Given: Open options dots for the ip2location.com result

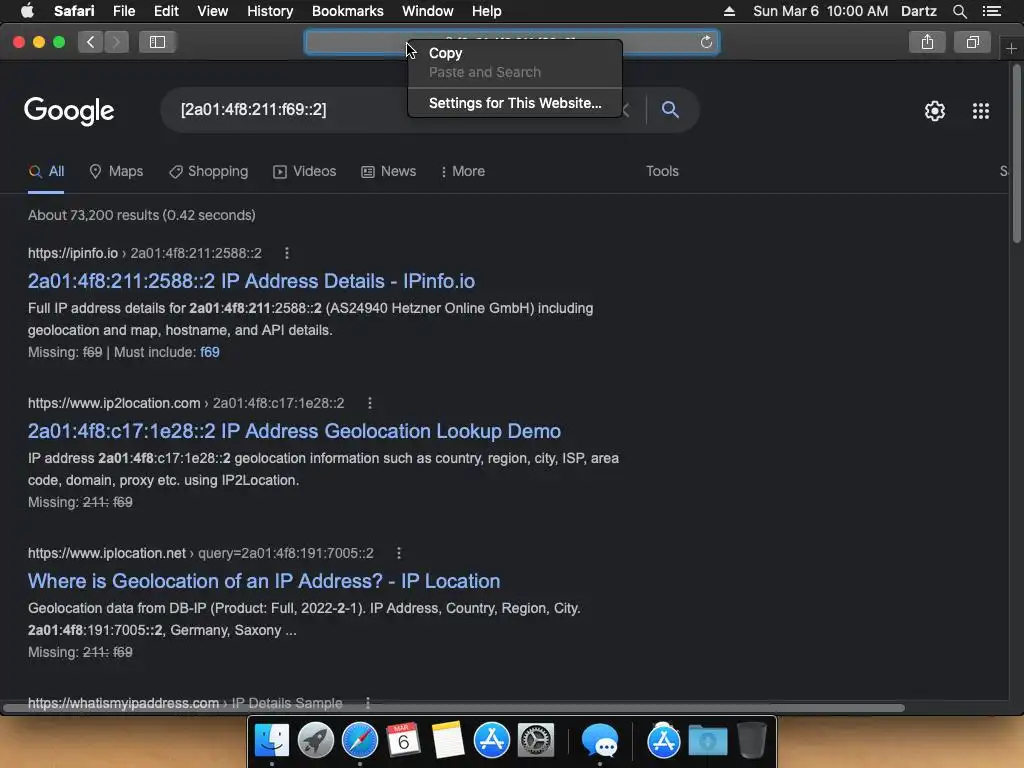Looking at the screenshot, I should 370,404.
